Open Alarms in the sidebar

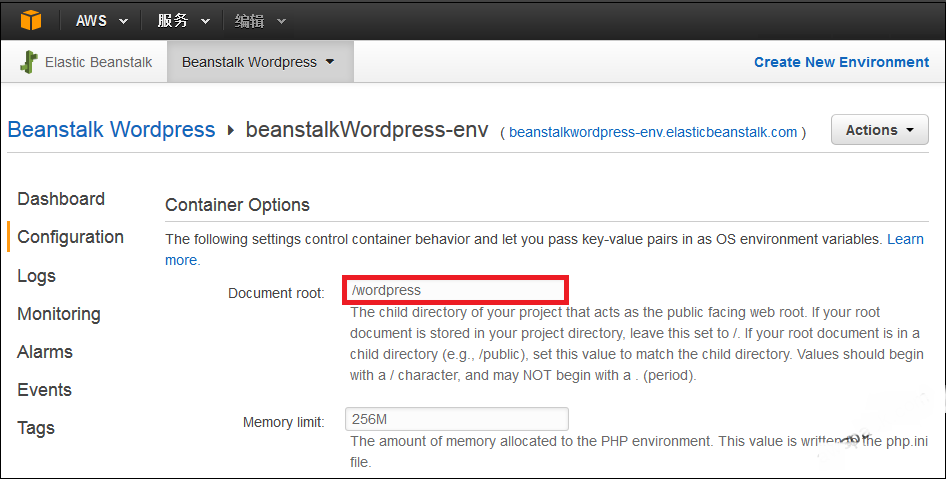pyautogui.click(x=45, y=352)
